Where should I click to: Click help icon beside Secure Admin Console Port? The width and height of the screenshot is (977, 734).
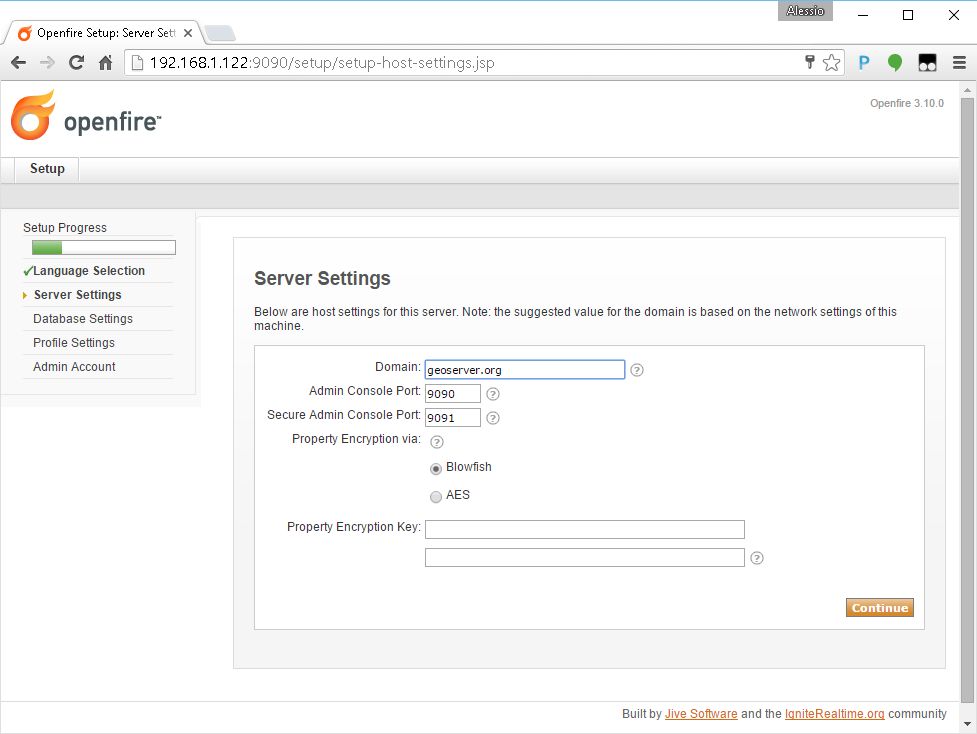pyautogui.click(x=492, y=418)
